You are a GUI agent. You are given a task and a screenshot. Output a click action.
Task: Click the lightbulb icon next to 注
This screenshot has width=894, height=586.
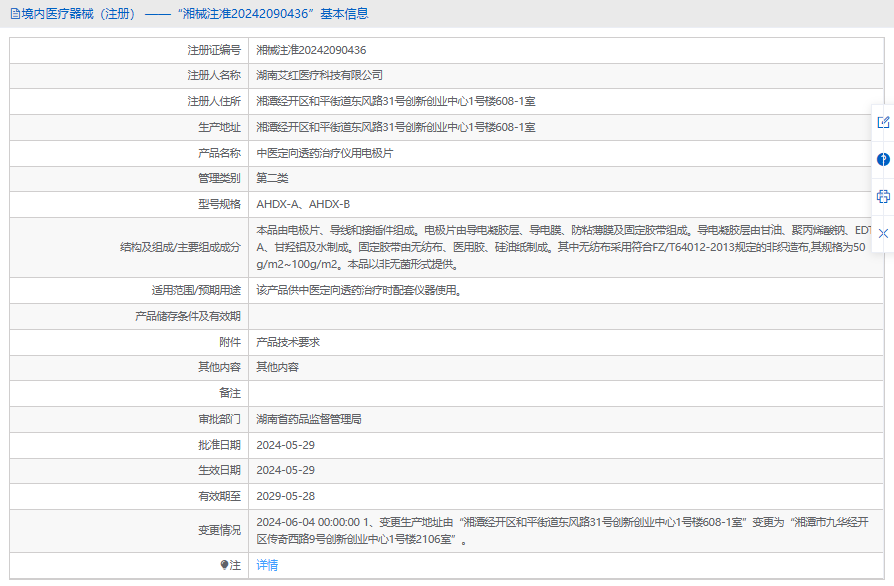(x=224, y=565)
